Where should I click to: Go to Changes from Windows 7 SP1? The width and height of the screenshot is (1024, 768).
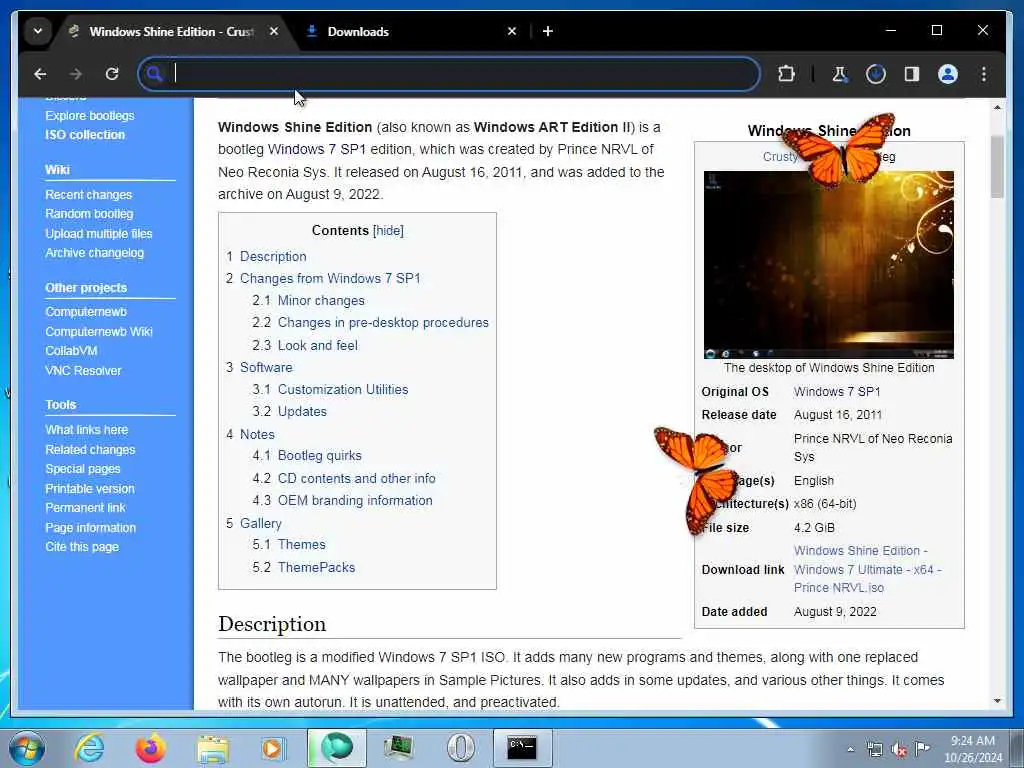[330, 278]
